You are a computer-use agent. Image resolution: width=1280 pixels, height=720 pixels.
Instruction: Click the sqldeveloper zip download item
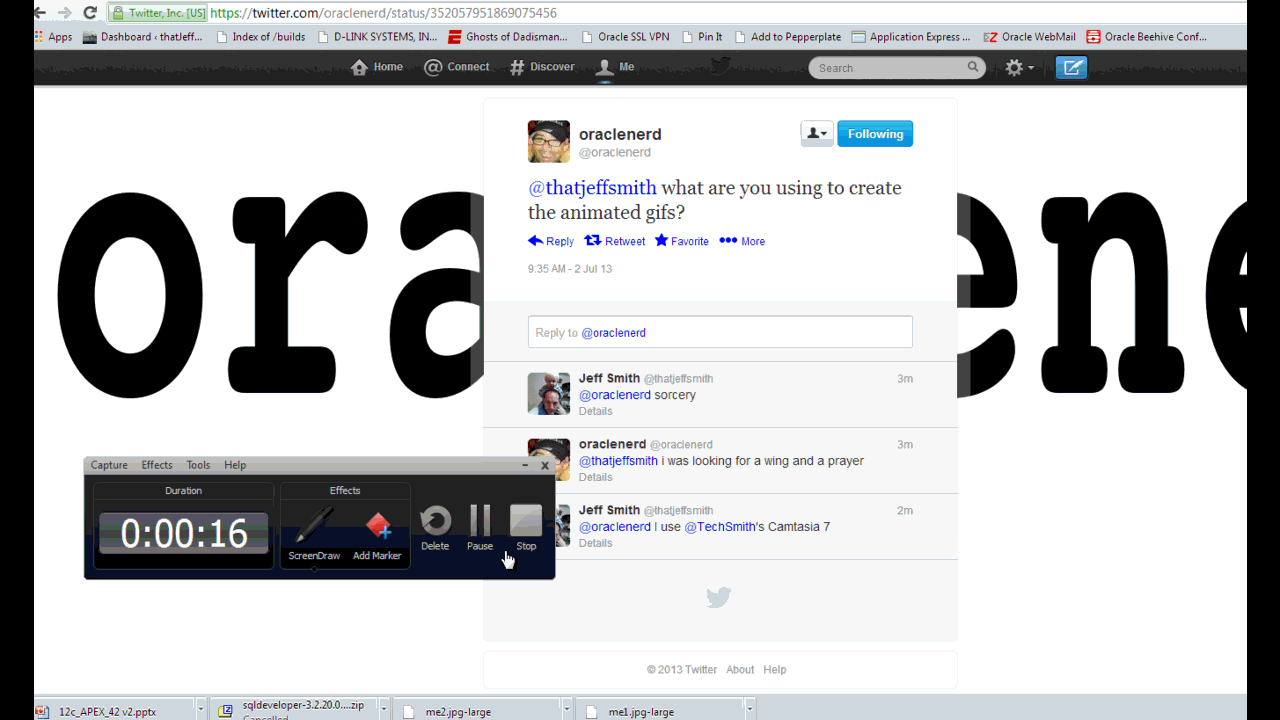coord(296,711)
